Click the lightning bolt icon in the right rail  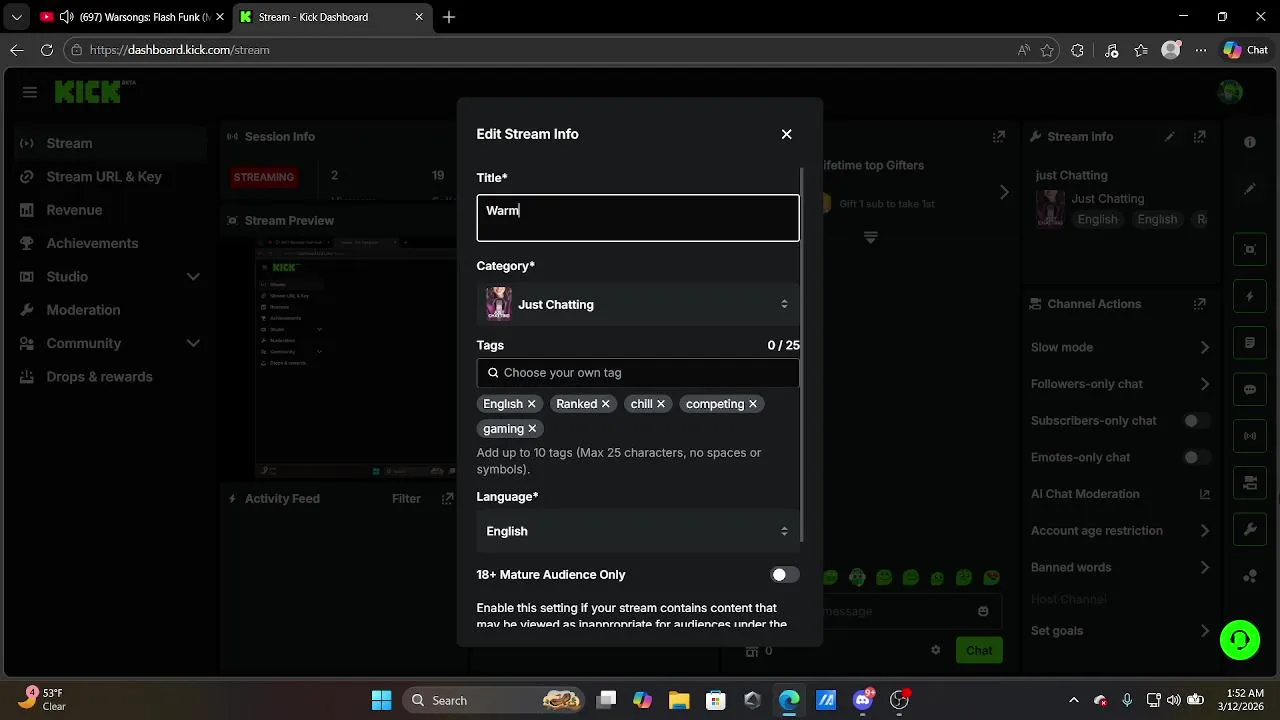(1249, 297)
